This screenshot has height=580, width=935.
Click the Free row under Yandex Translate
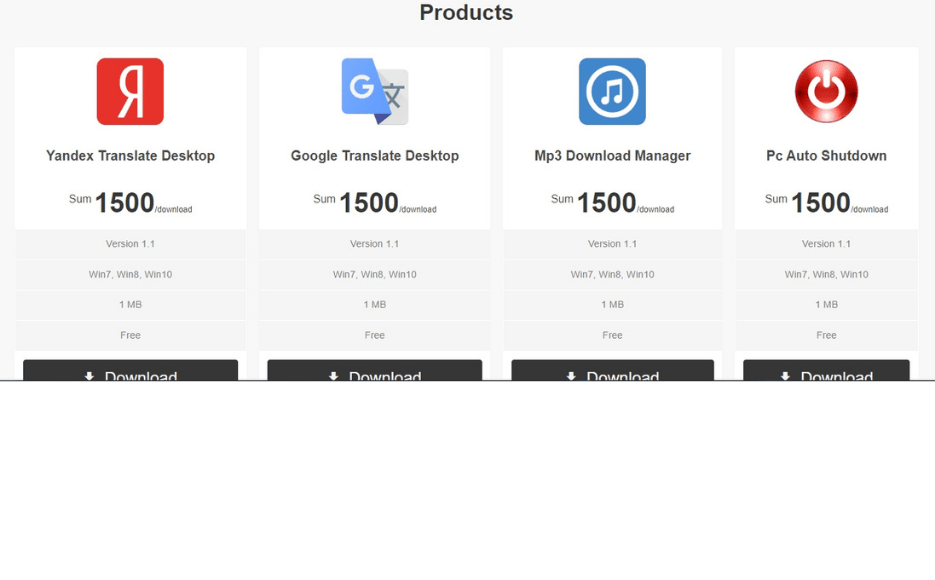(x=130, y=335)
